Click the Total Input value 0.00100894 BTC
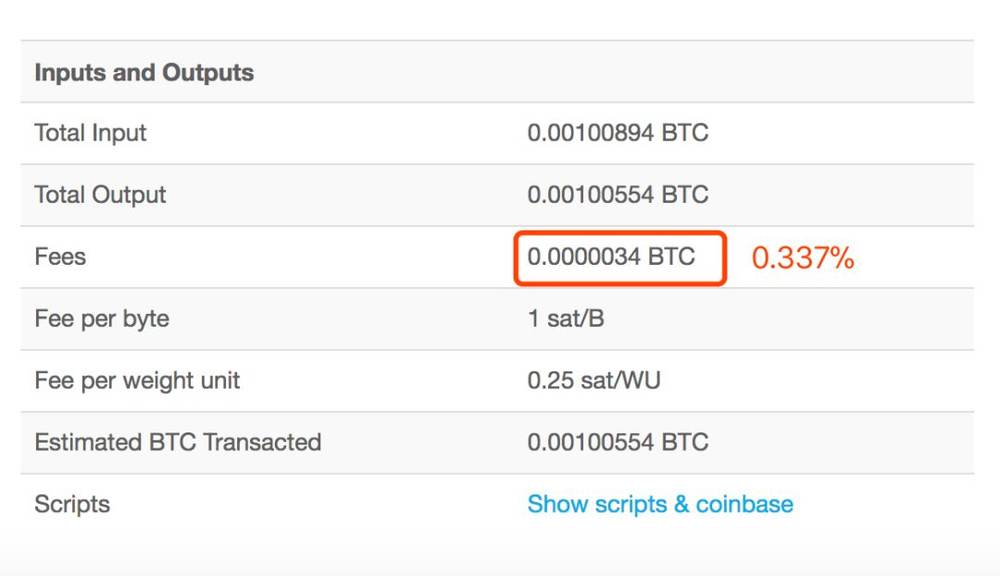 coord(617,133)
